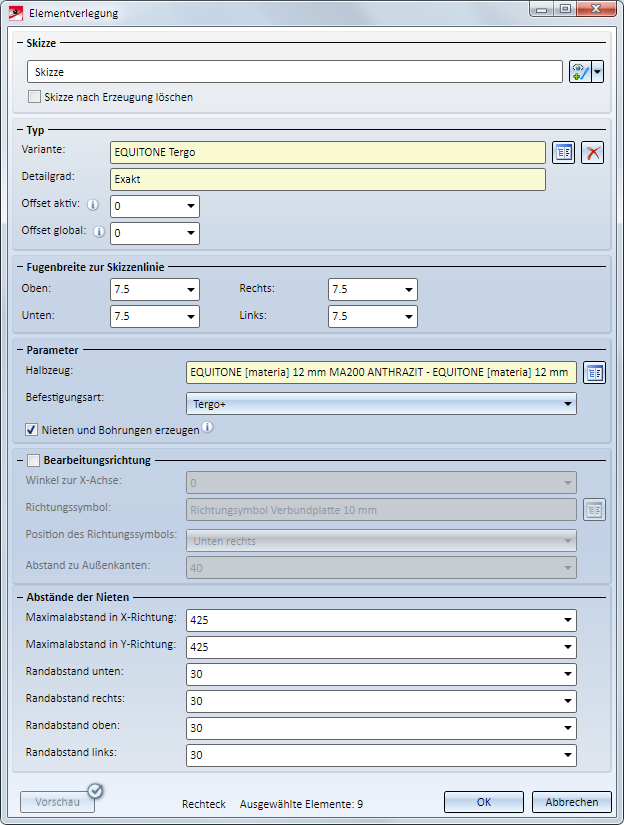Image resolution: width=624 pixels, height=825 pixels.
Task: Click the checkmark icon on the Vorschau button
Action: (95, 790)
